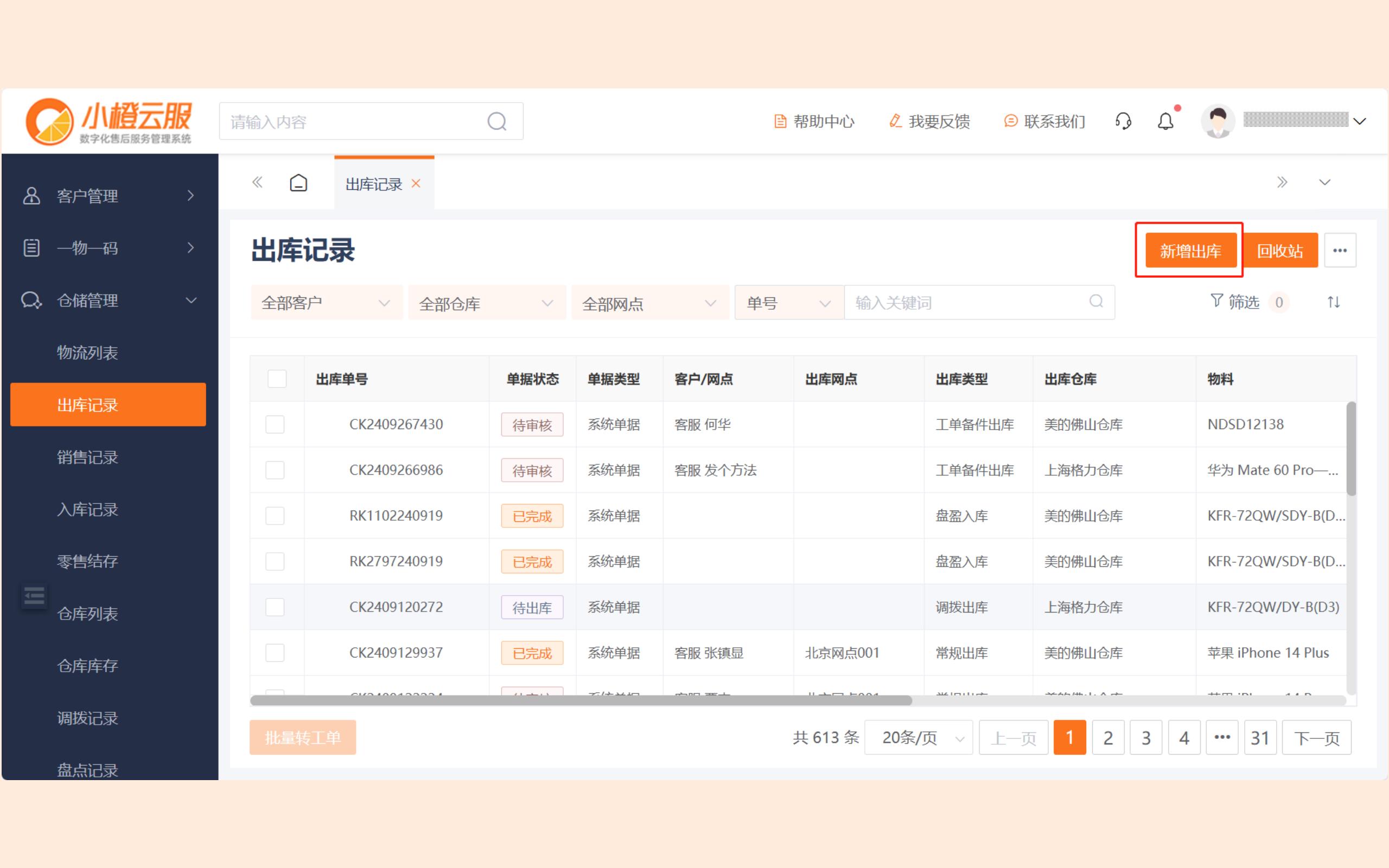The image size is (1389, 868).
Task: Click order number CK2409267430
Action: pos(396,424)
